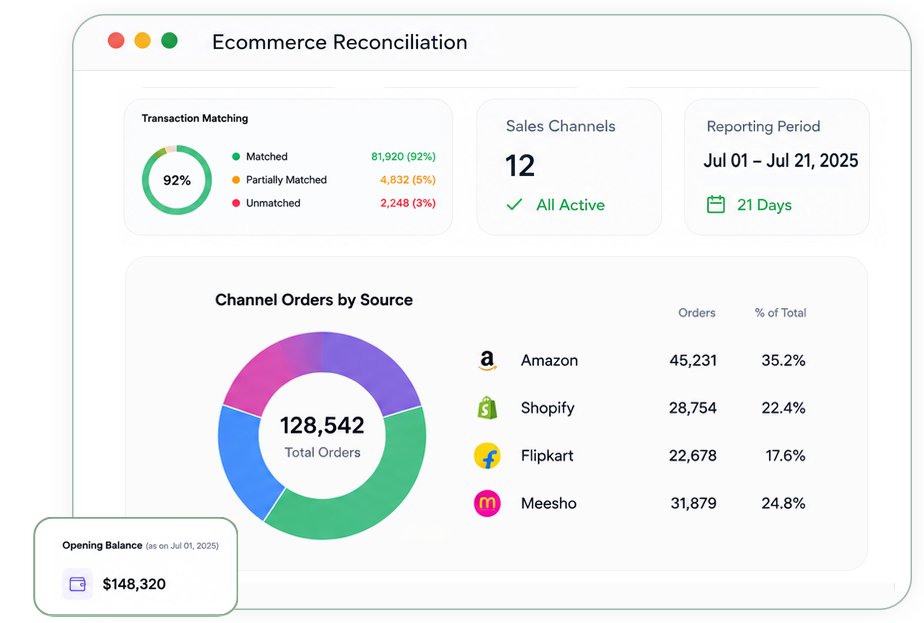Click Flipkart's 22,678 orders value

pyautogui.click(x=693, y=456)
